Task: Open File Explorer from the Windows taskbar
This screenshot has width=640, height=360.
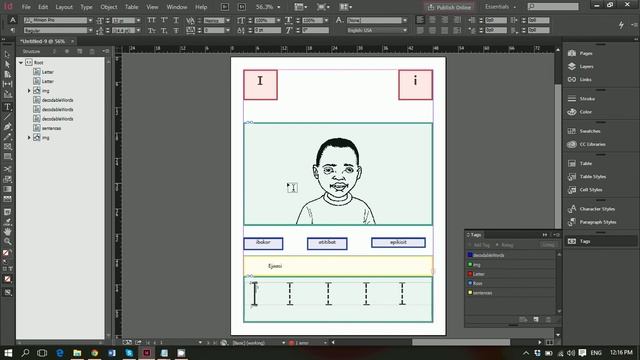Action: point(77,353)
